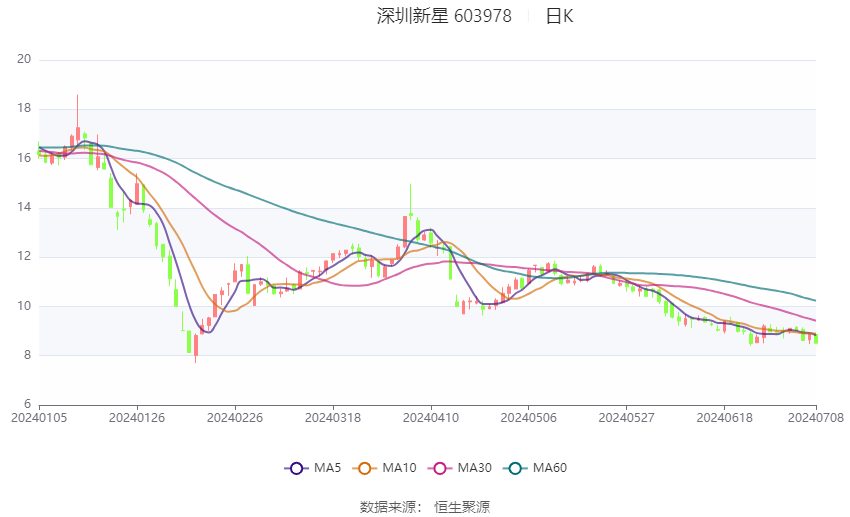Click the y-axis value 16

pos(24,158)
